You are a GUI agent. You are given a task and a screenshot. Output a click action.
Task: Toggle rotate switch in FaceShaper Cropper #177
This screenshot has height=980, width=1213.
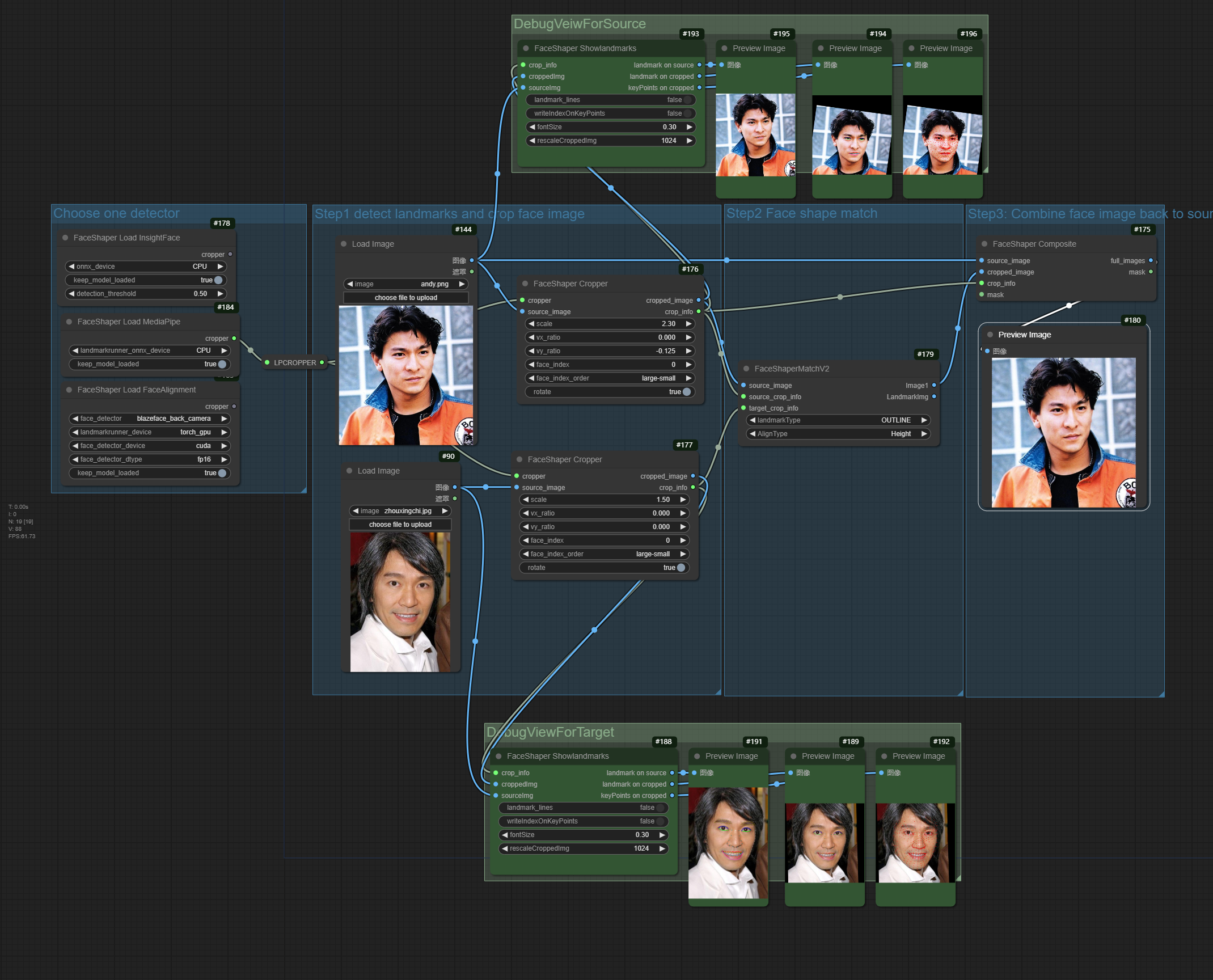click(x=681, y=568)
